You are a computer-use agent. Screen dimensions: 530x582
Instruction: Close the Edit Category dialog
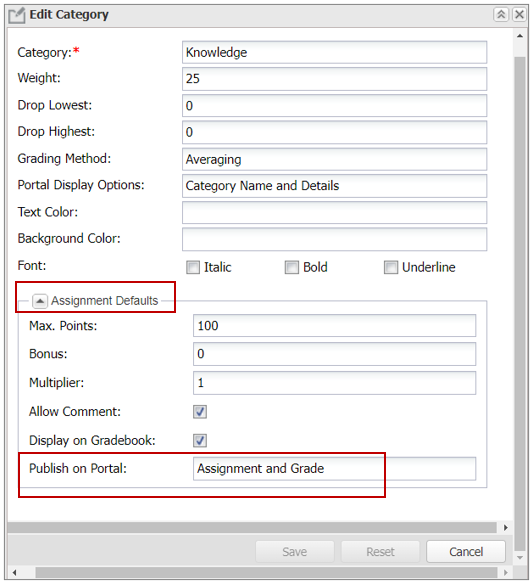point(519,15)
